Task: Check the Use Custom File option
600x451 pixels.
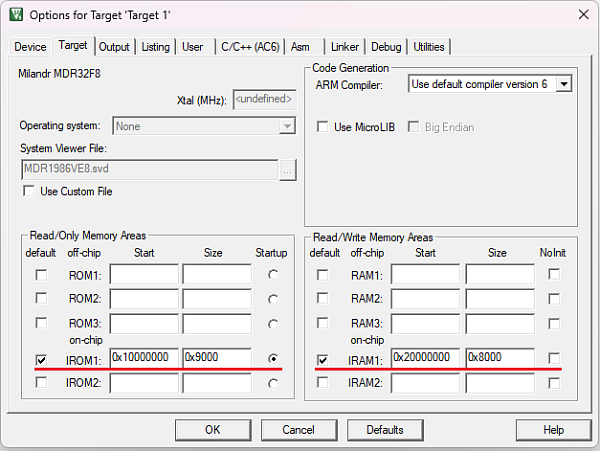Action: tap(28, 191)
